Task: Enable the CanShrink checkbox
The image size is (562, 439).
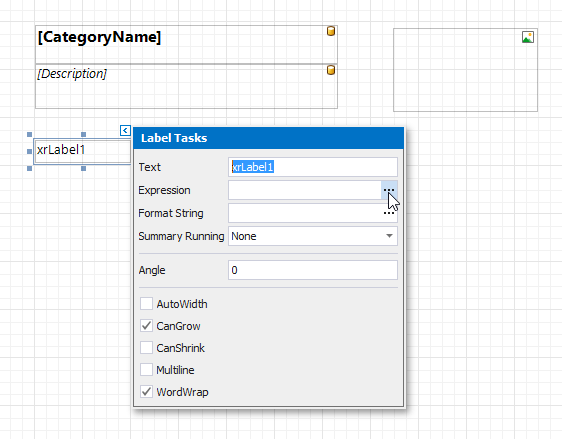Action: [146, 348]
